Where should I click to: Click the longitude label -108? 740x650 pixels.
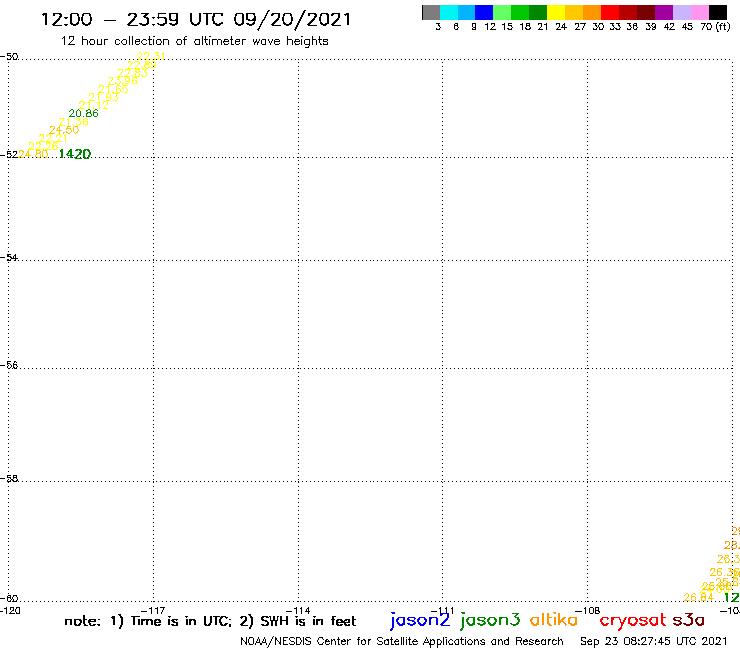pyautogui.click(x=588, y=610)
